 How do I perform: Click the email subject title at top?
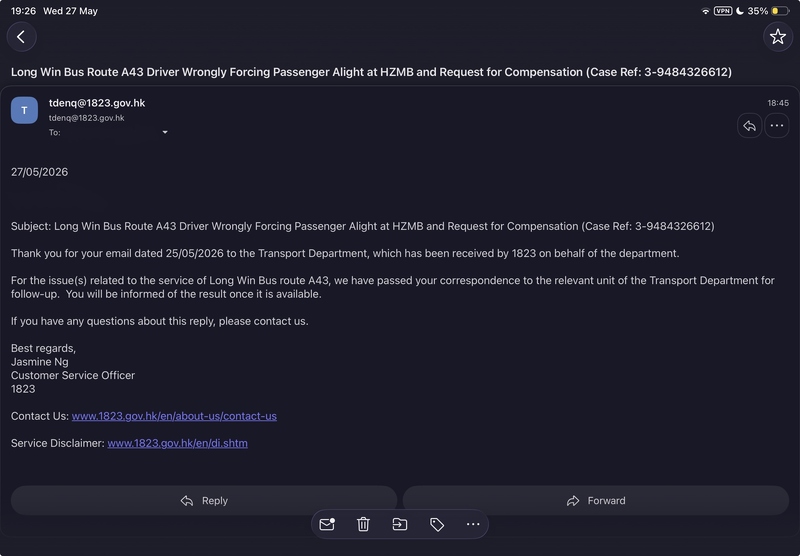tap(371, 72)
